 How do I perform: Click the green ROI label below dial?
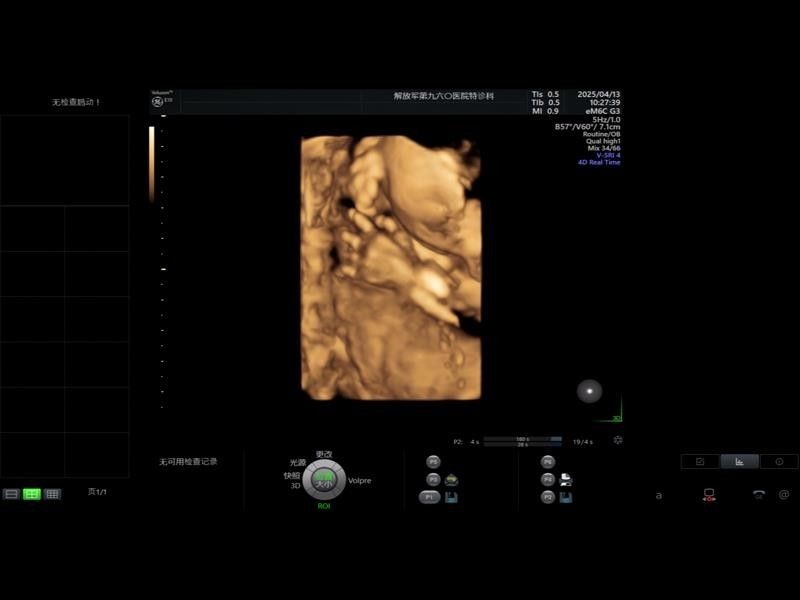click(x=324, y=506)
